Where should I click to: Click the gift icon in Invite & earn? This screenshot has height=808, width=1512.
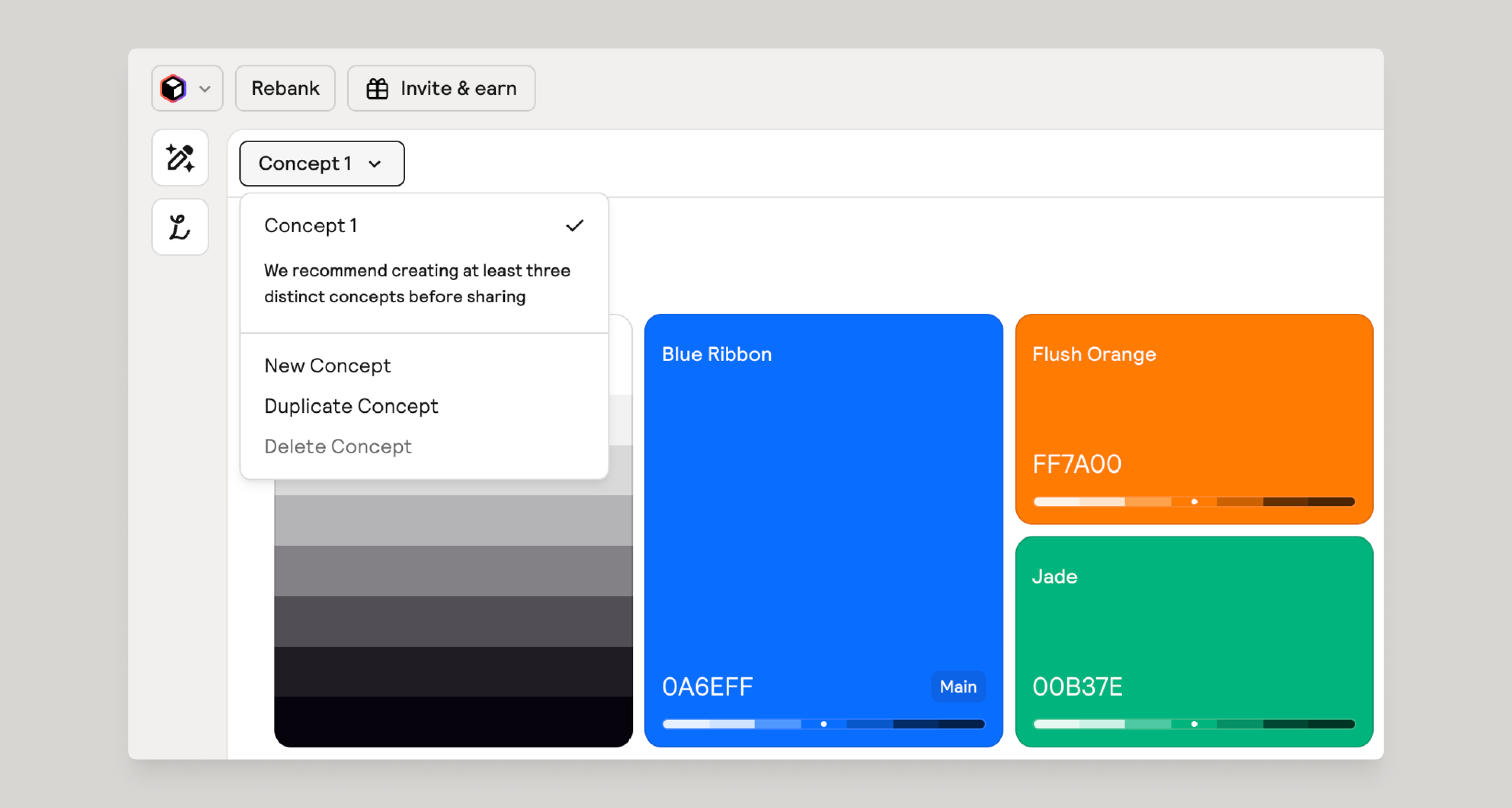coord(377,89)
